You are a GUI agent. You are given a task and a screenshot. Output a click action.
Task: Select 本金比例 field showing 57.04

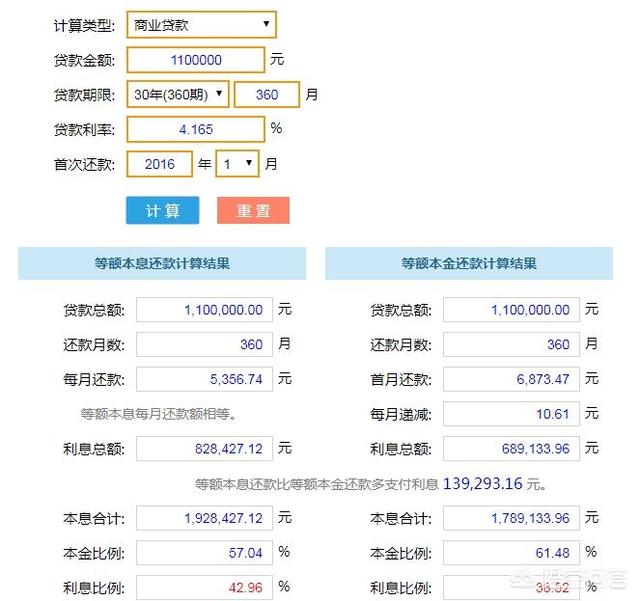pos(204,553)
